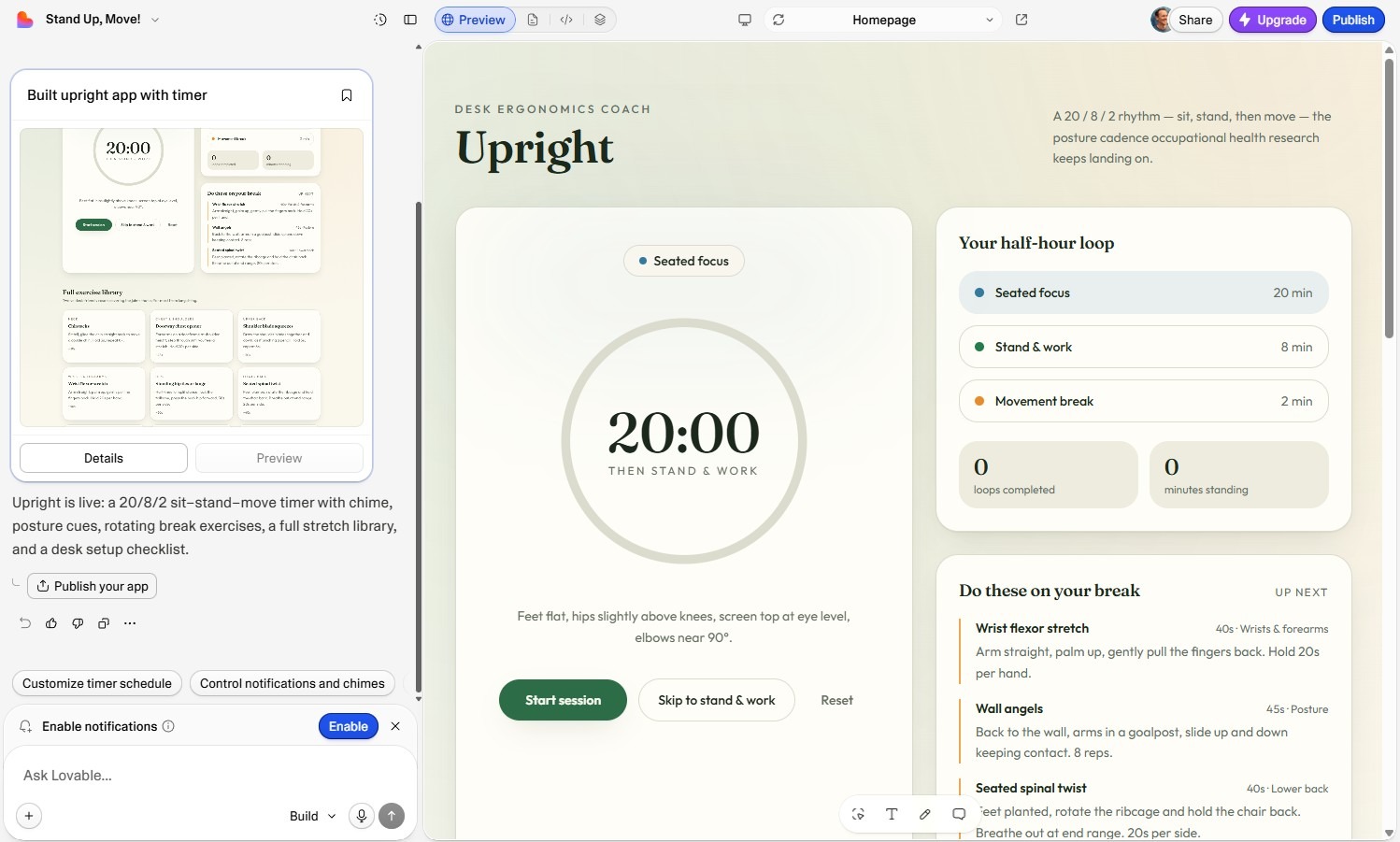This screenshot has width=1400, height=842.
Task: Click the user avatar picture
Action: [x=1161, y=20]
